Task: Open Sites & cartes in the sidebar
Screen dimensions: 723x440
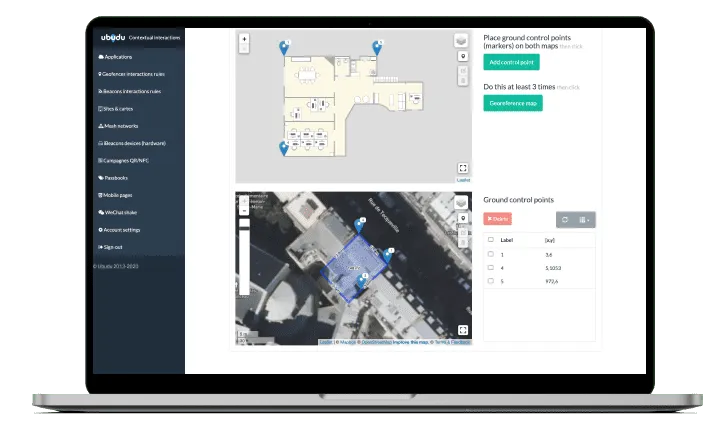Action: [115, 109]
